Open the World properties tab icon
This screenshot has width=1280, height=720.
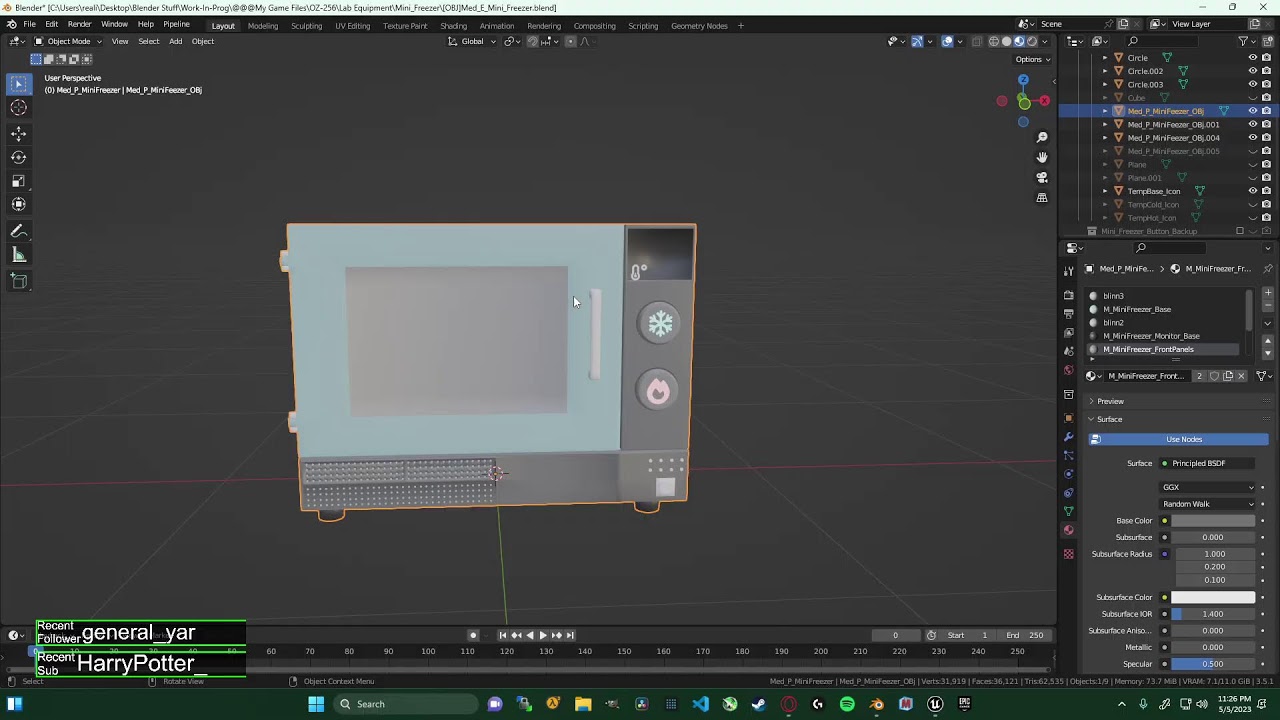click(1068, 370)
